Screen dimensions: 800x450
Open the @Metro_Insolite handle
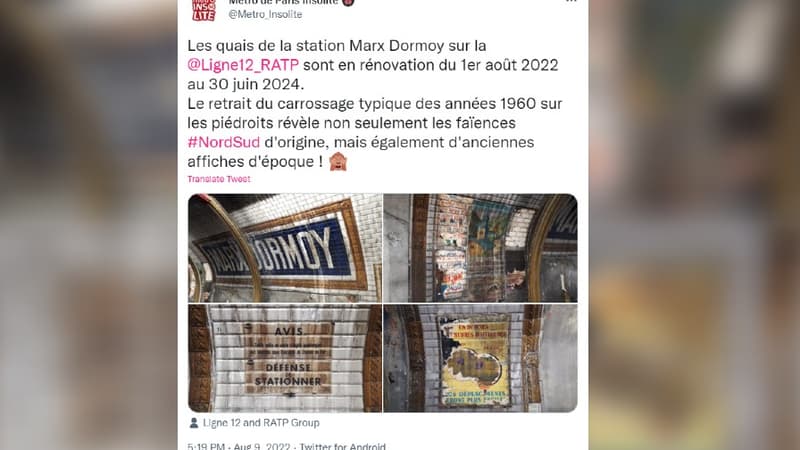[265, 14]
